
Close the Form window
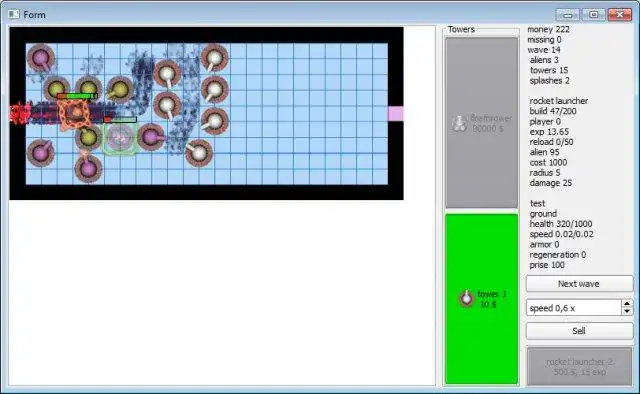pyautogui.click(x=620, y=15)
